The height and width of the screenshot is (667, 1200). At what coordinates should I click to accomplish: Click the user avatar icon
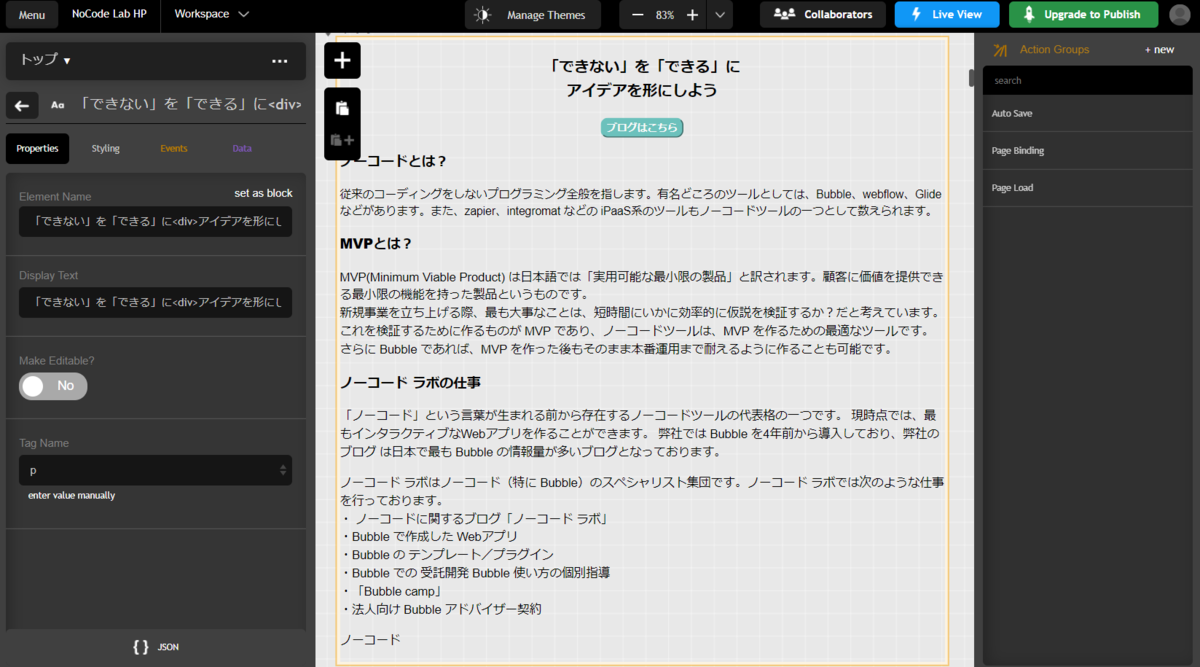1180,15
